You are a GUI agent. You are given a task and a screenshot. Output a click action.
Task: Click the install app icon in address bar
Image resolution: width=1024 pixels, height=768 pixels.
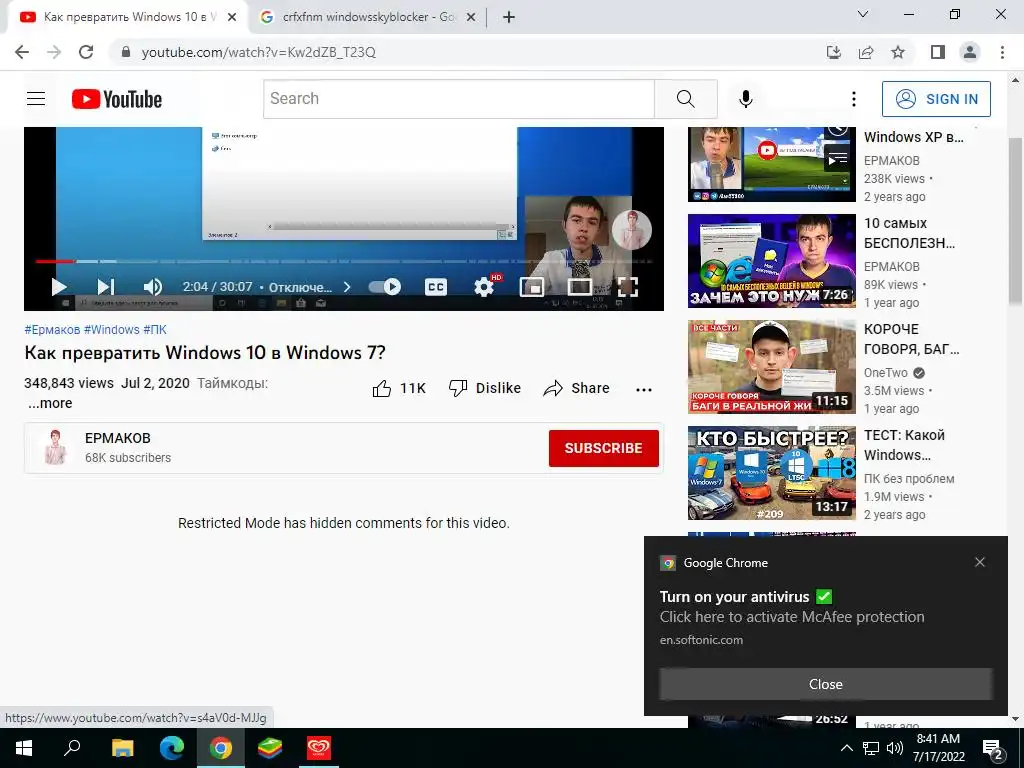[833, 52]
